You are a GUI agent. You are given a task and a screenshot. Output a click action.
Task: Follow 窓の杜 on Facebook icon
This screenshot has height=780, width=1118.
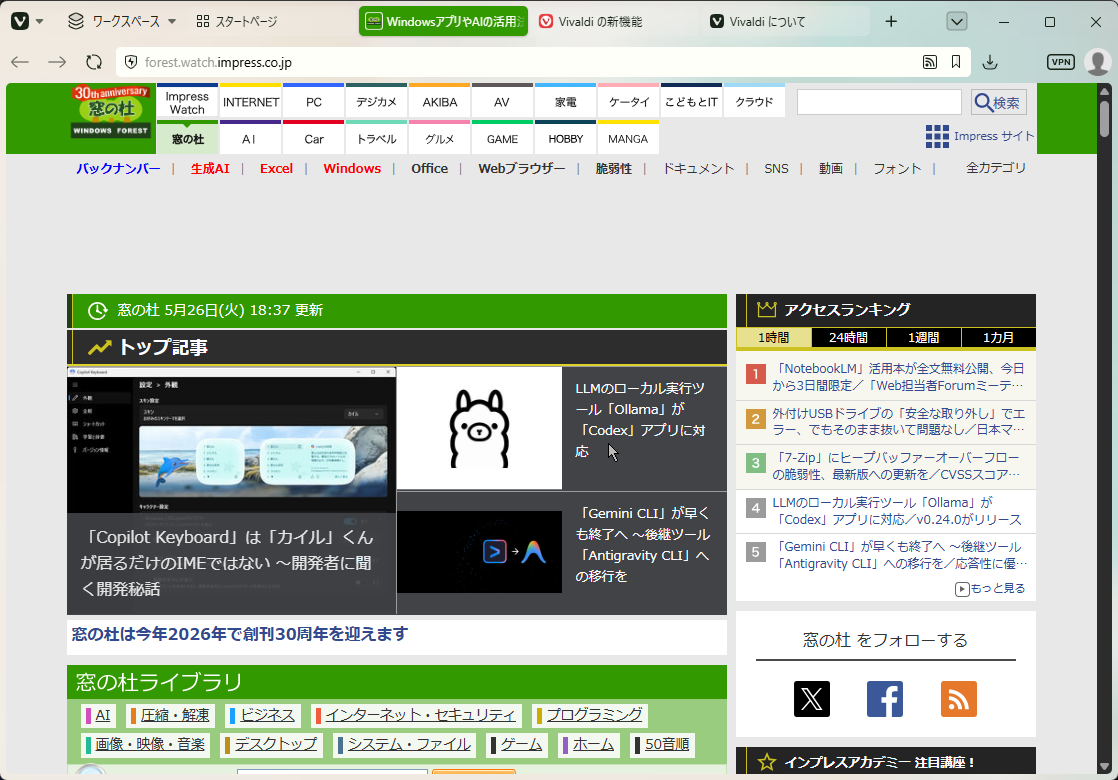point(885,699)
